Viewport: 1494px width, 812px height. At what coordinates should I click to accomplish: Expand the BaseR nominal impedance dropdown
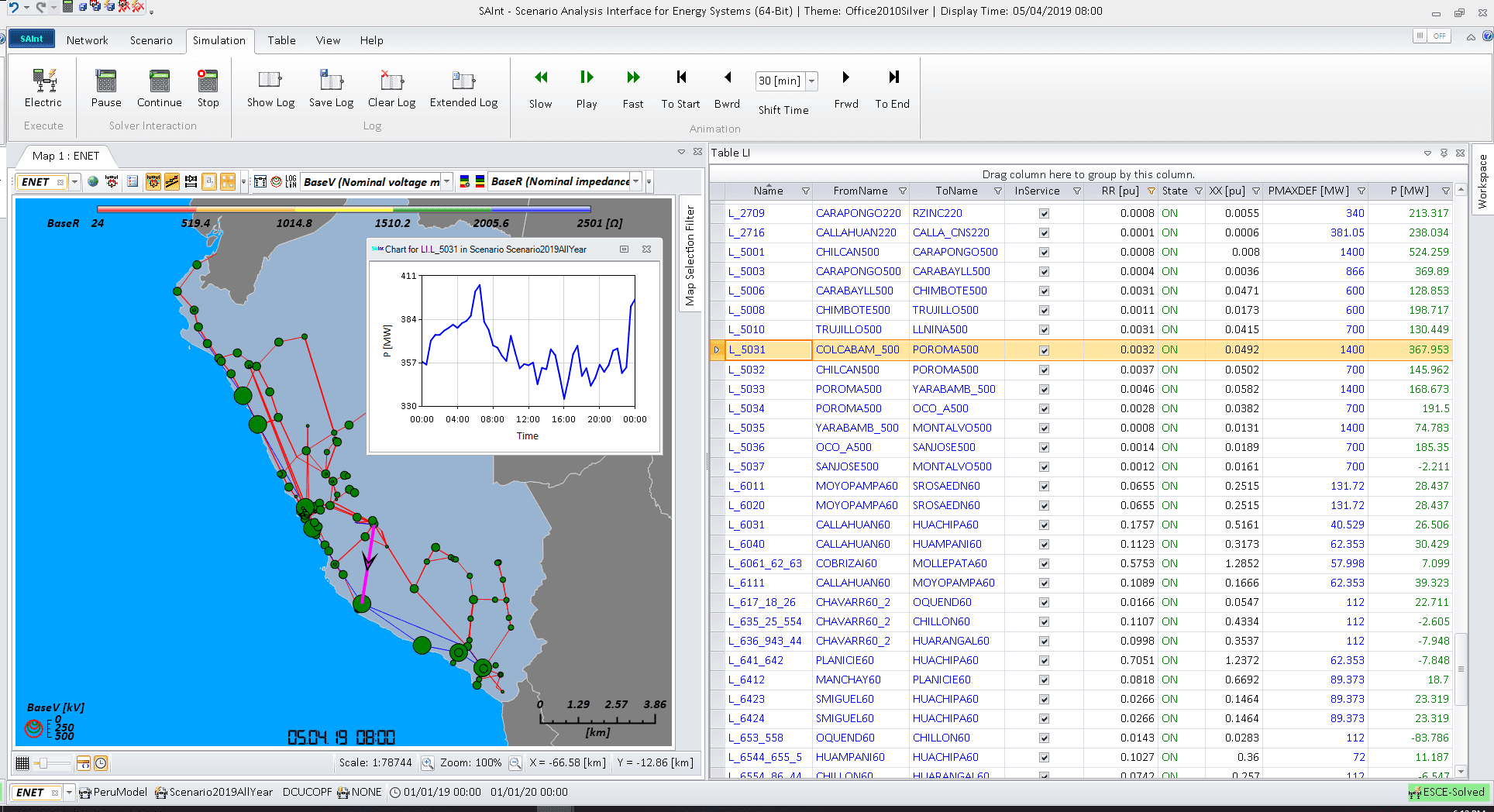coord(636,181)
